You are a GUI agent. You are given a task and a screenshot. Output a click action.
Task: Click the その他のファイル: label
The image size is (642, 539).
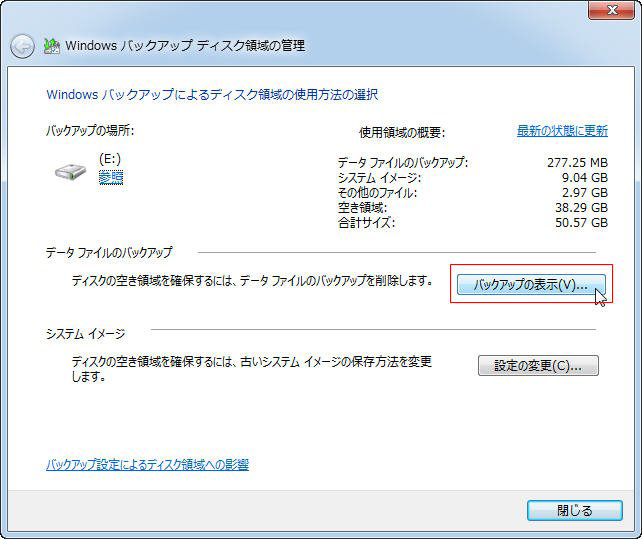click(378, 192)
